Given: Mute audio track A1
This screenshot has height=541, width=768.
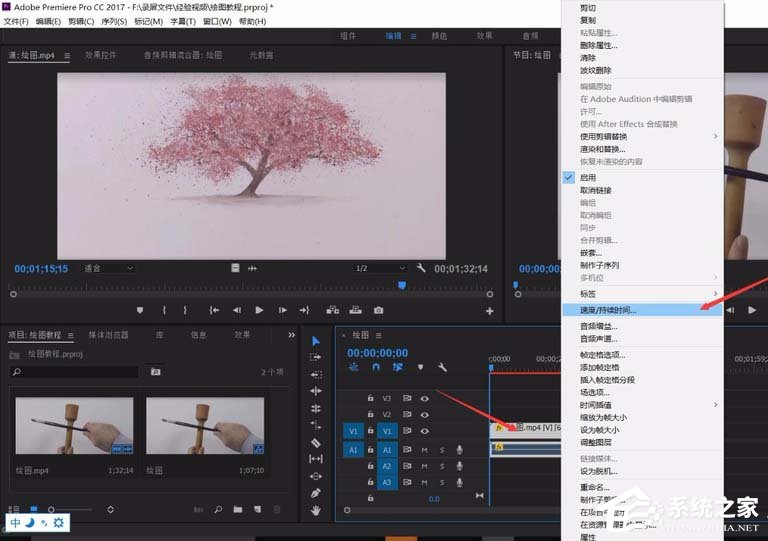Looking at the screenshot, I should pyautogui.click(x=424, y=450).
